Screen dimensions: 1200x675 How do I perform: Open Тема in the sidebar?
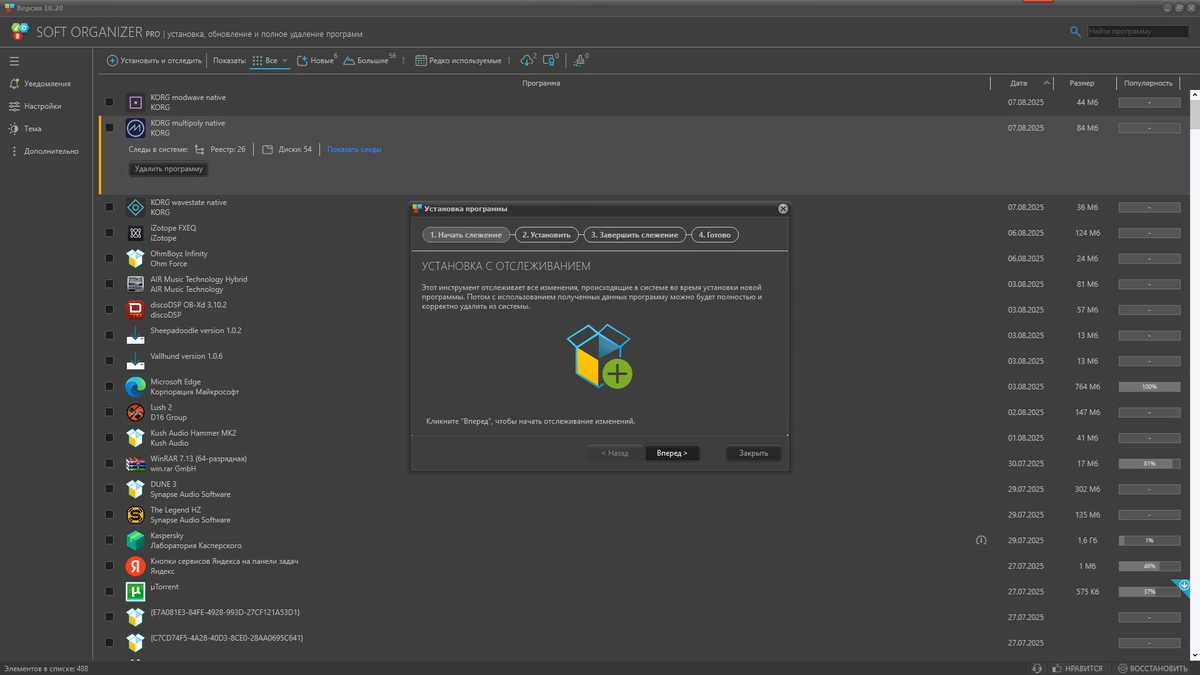pyautogui.click(x=25, y=129)
